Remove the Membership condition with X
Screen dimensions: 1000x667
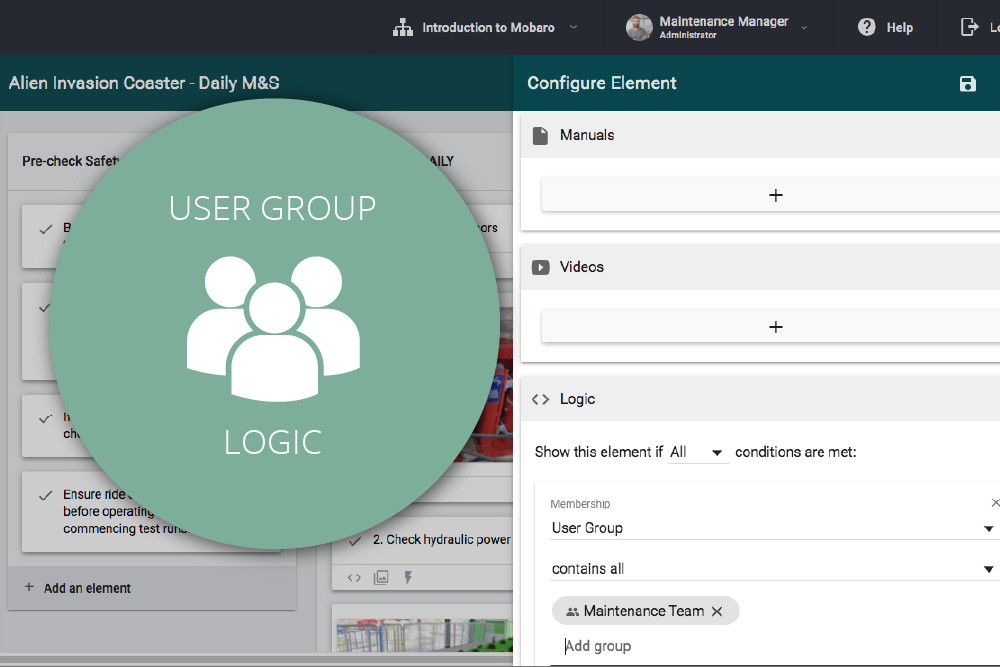[x=995, y=503]
